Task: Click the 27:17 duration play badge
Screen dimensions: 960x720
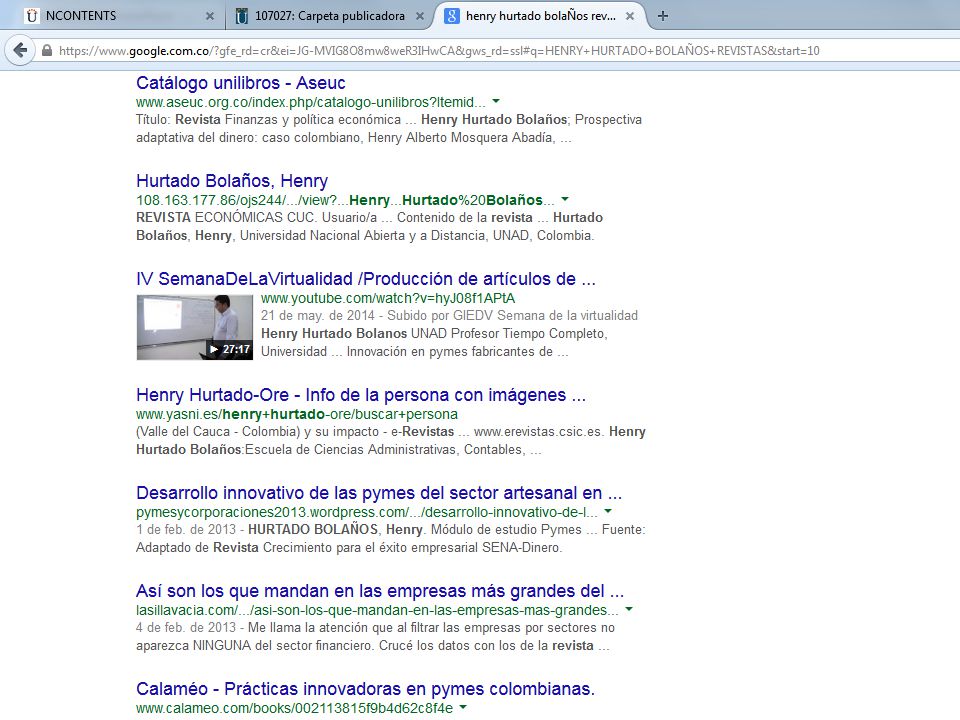Action: pos(230,349)
